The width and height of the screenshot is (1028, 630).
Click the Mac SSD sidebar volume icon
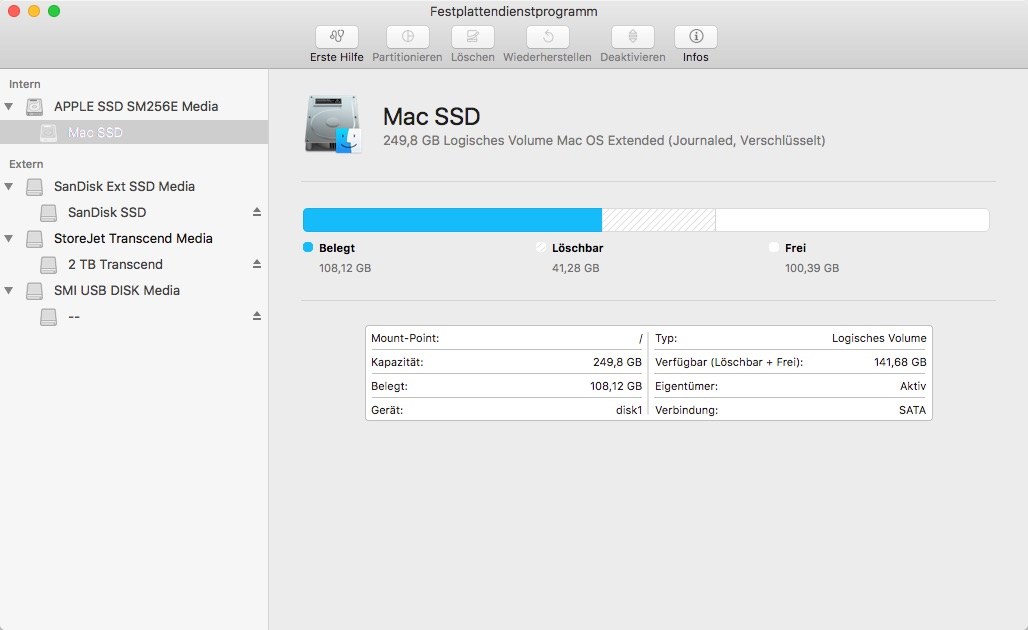tap(49, 133)
